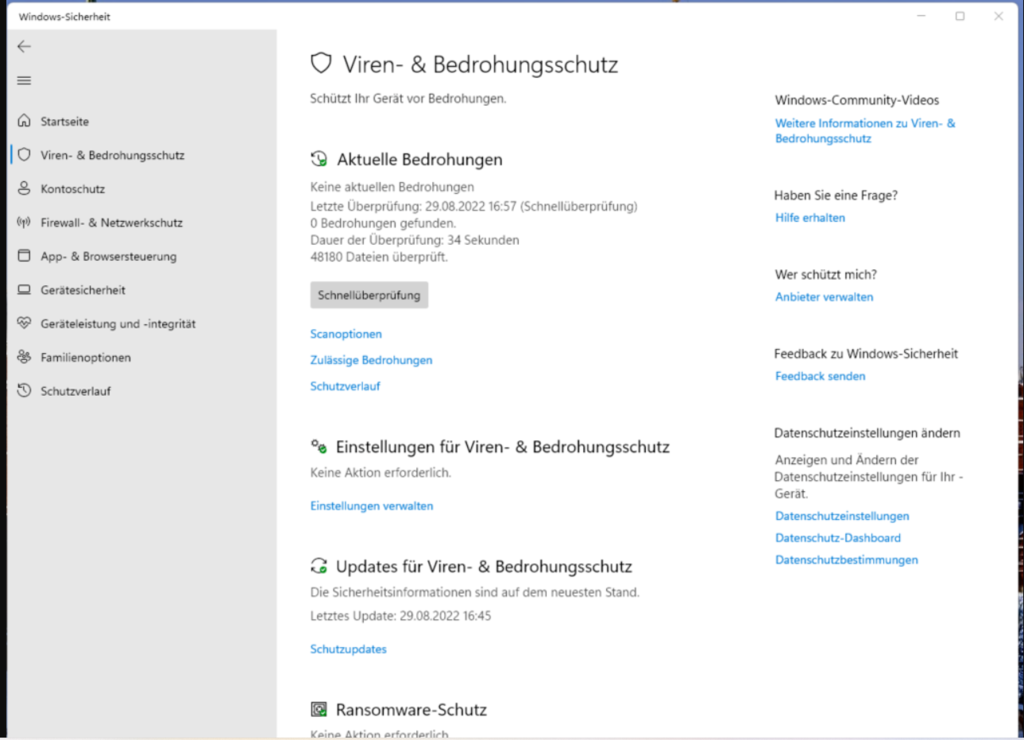1024x740 pixels.
Task: Click the Kontoschutz person icon
Action: click(24, 188)
